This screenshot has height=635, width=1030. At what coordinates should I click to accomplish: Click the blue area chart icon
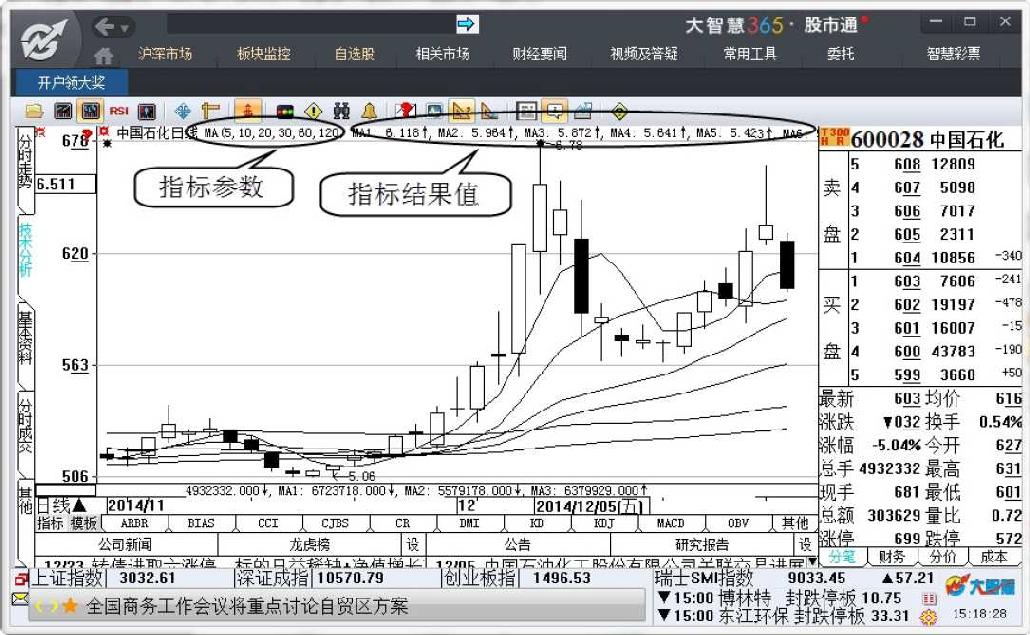(583, 111)
